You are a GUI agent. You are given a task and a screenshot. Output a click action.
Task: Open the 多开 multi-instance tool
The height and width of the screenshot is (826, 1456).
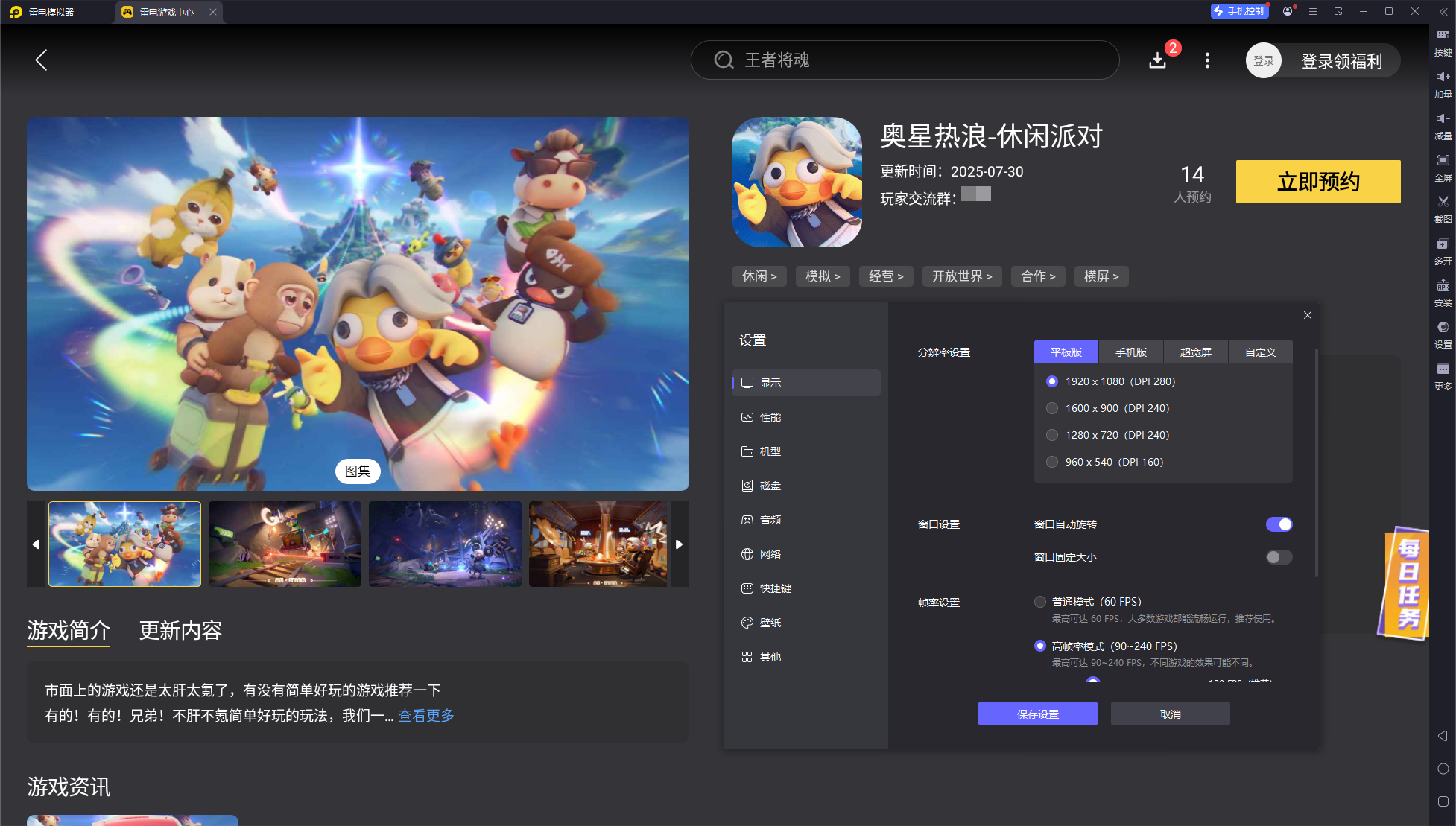click(1443, 251)
